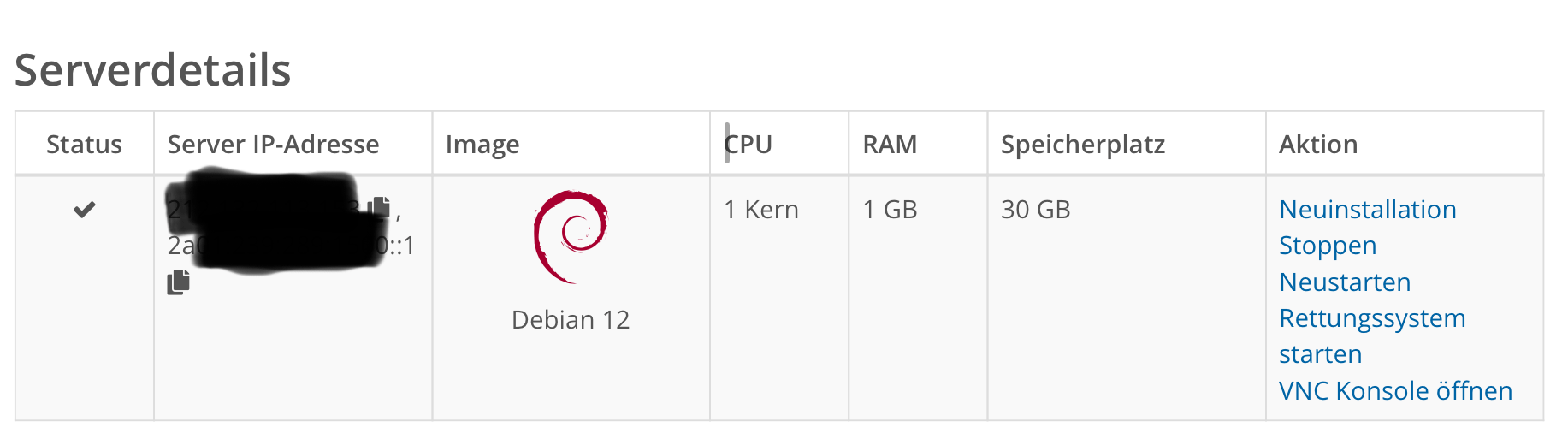Click the Debian swirl logo
Screen dimensions: 1568x445
click(571, 237)
